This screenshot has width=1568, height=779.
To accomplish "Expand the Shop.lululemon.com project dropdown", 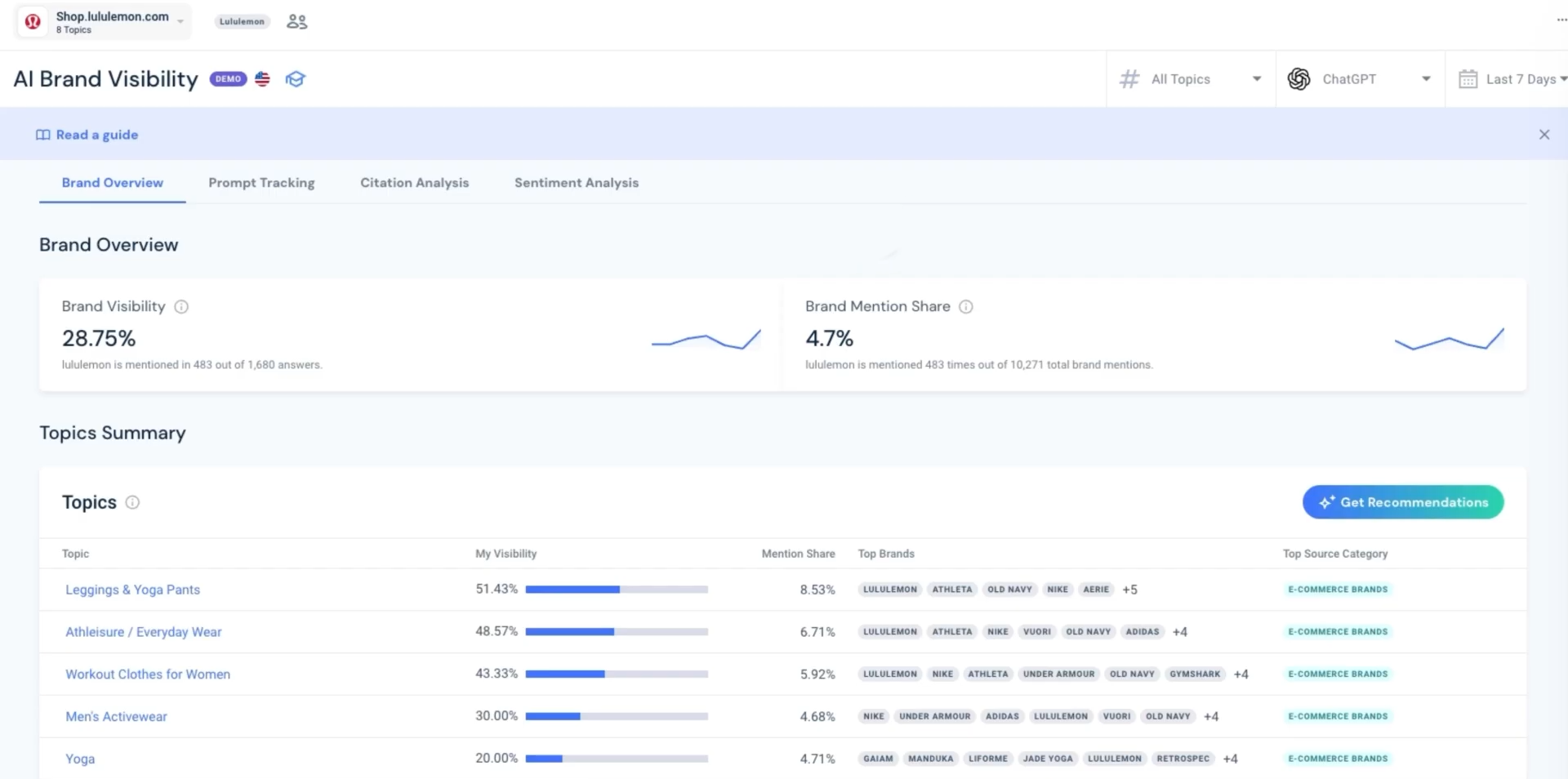I will pyautogui.click(x=105, y=21).
